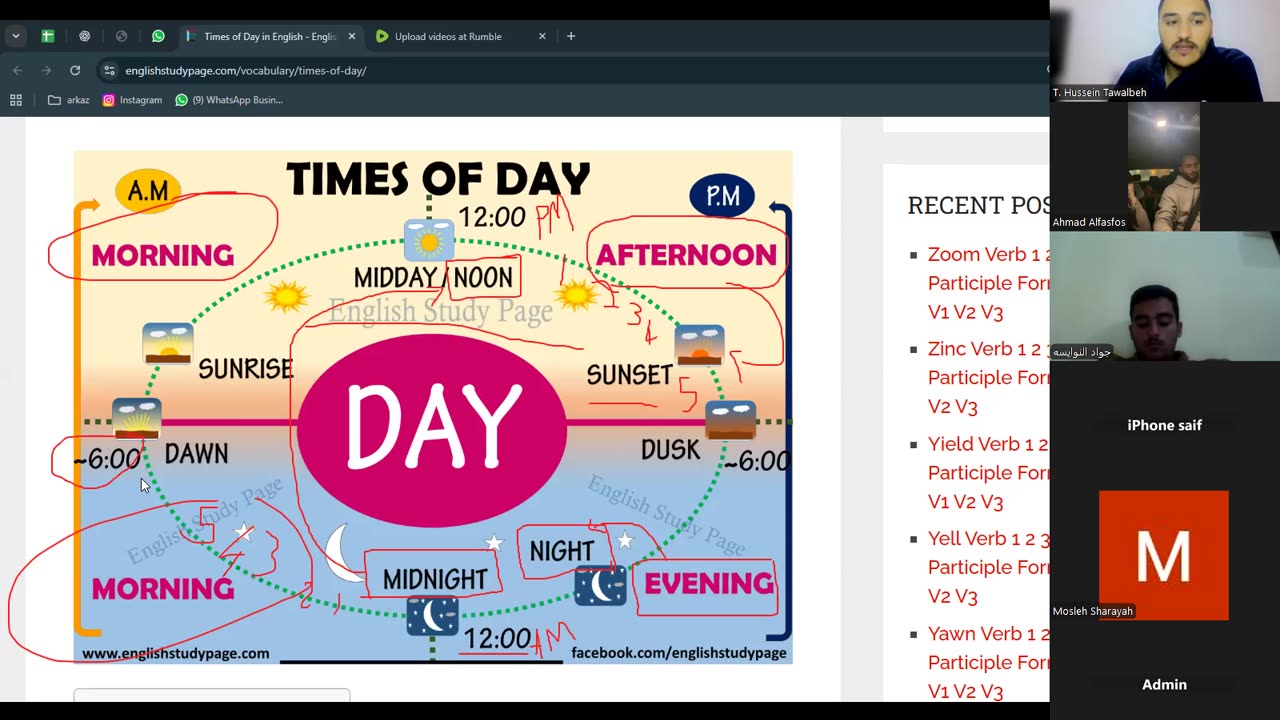Open the Instagram bookmark
The image size is (1280, 720).
132,100
